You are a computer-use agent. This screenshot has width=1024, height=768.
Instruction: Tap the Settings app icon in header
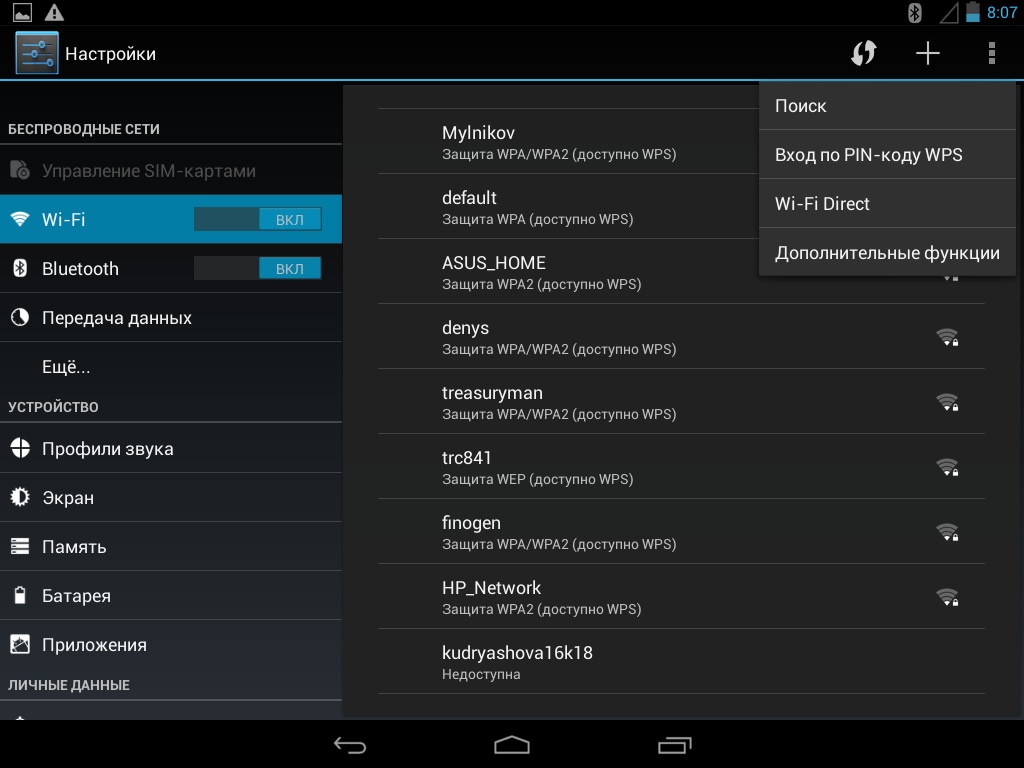(x=37, y=53)
